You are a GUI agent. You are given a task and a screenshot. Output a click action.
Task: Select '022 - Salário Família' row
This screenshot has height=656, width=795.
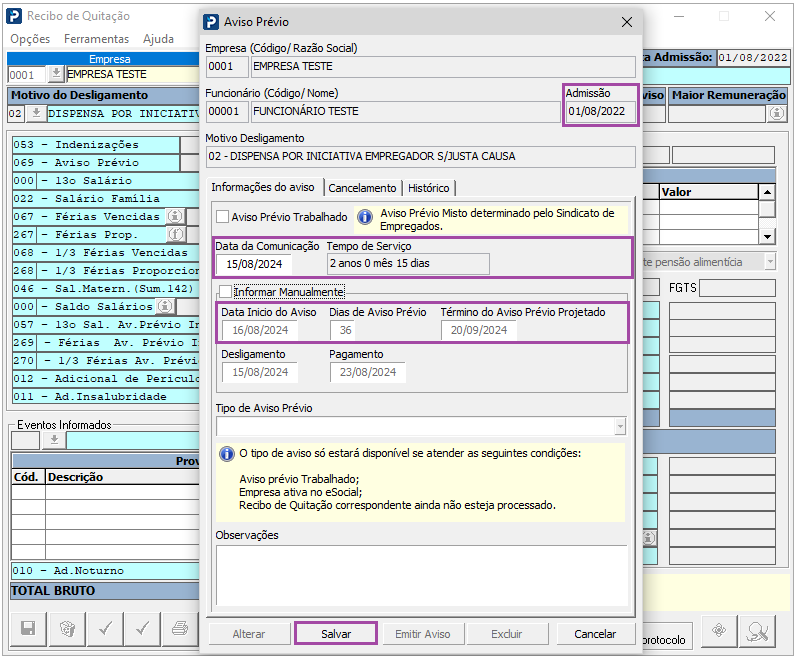(x=106, y=199)
